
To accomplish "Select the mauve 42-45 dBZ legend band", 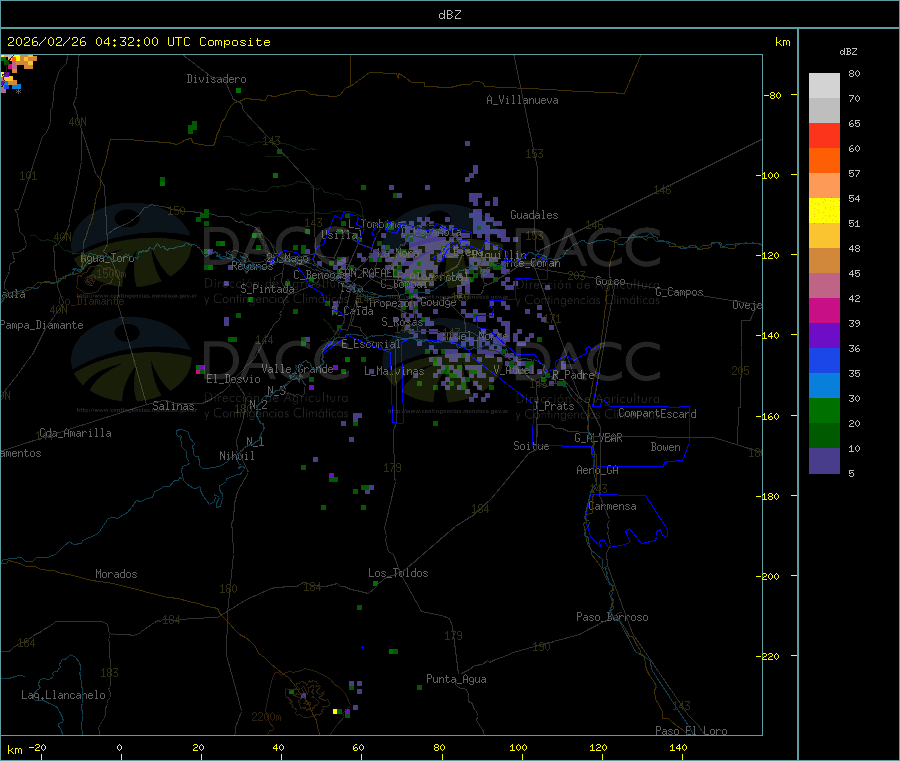I will 824,286.
